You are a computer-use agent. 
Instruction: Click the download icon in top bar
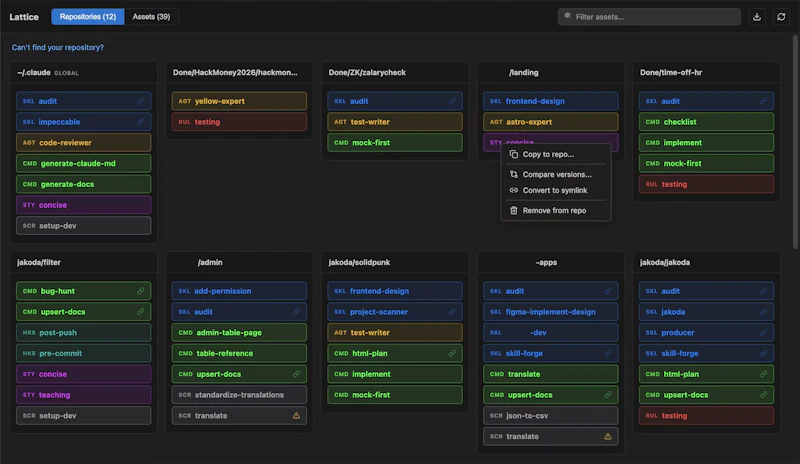pos(757,17)
